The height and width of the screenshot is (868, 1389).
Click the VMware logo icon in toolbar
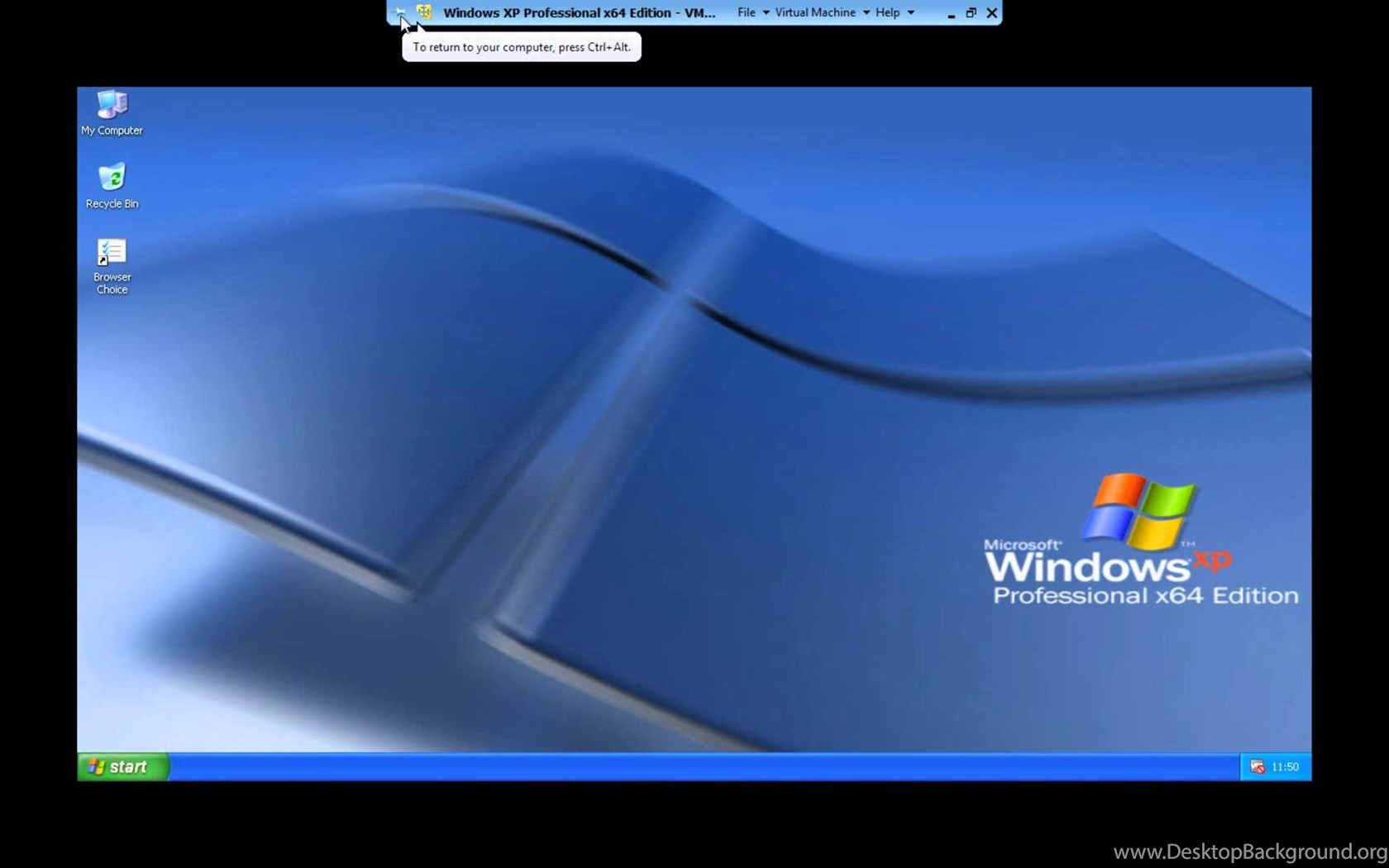coord(424,12)
